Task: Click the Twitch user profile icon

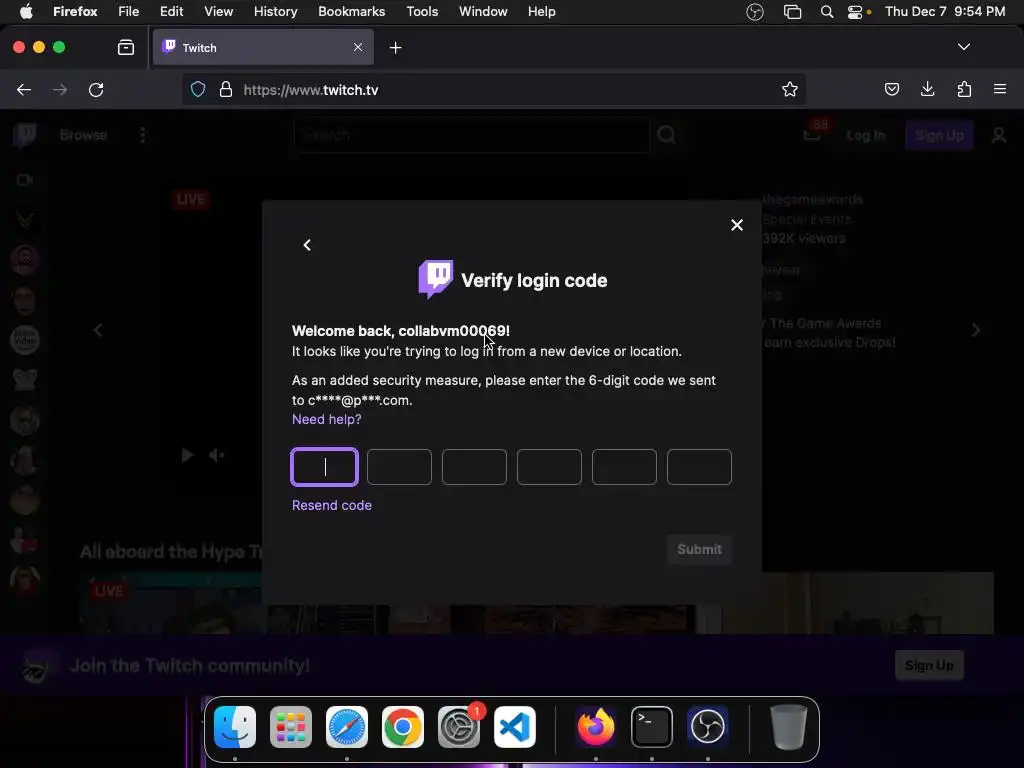Action: 999,135
